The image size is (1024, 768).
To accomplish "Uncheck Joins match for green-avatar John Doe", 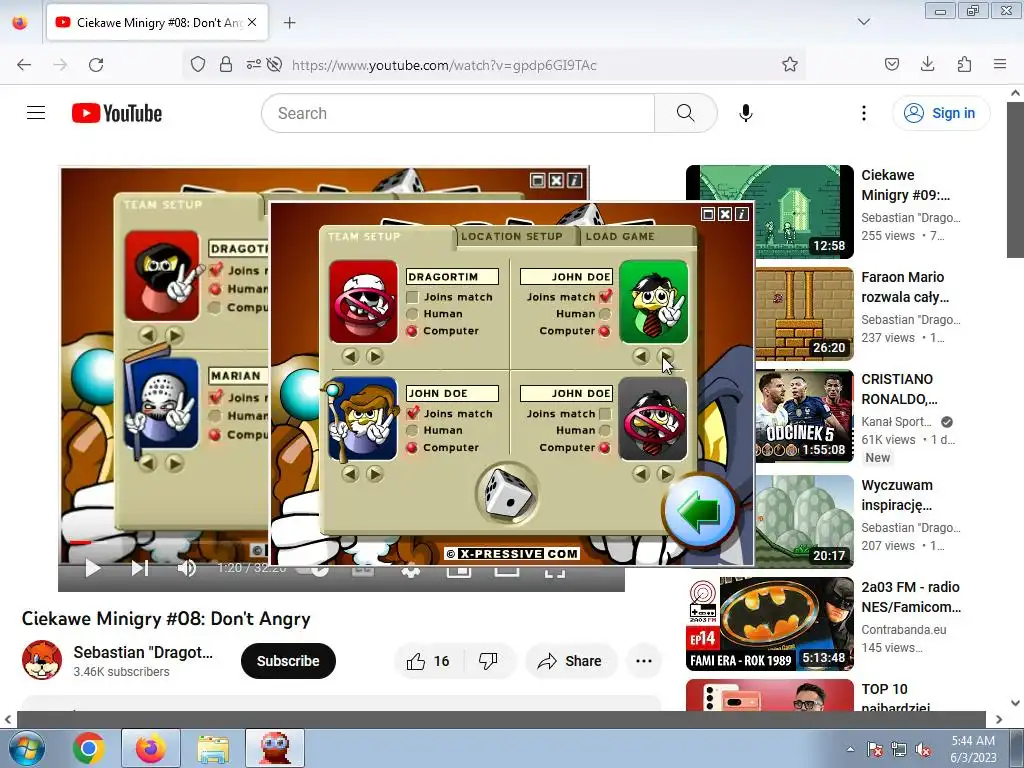I will click(605, 296).
